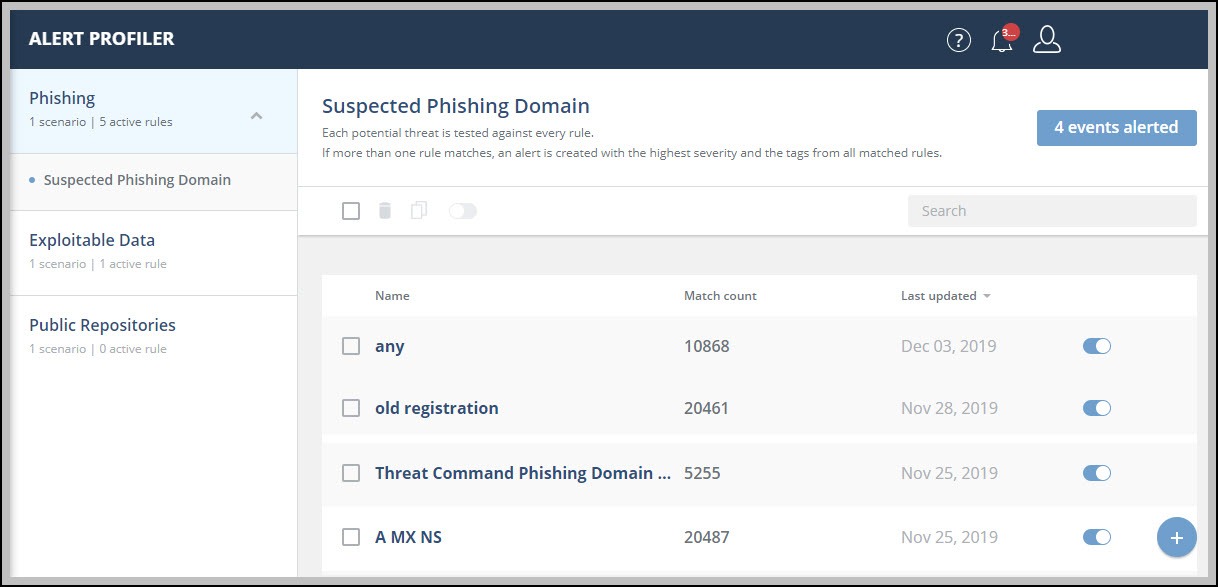The width and height of the screenshot is (1218, 587).
Task: Select Suspected Phishing Domain scenario in sidebar
Action: tap(137, 180)
